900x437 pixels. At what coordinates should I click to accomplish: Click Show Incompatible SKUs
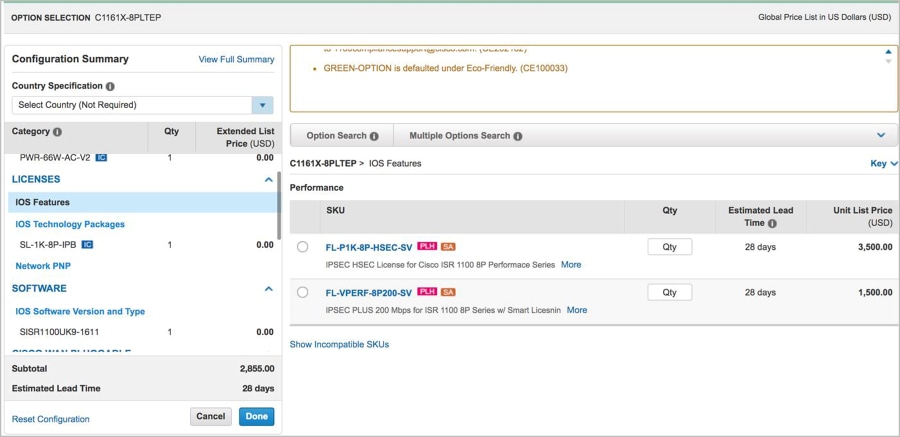click(x=339, y=345)
